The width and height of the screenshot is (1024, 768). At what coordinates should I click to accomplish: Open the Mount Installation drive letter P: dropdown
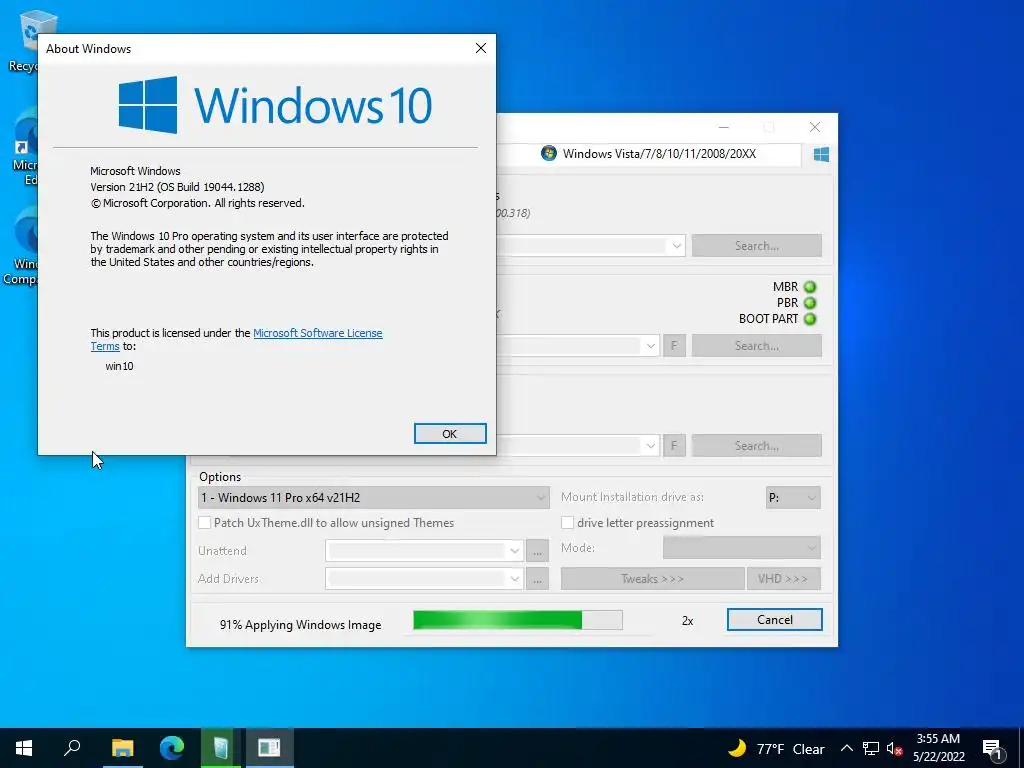pyautogui.click(x=793, y=498)
